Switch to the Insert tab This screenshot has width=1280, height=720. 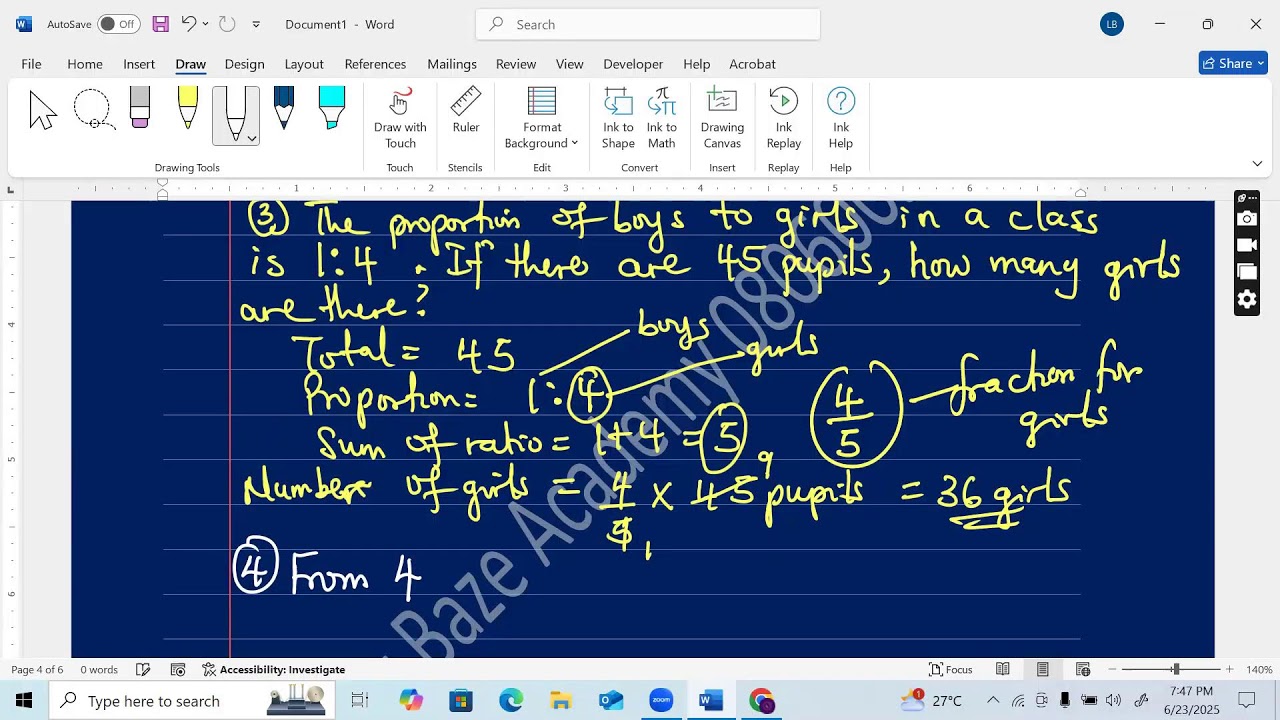[139, 64]
